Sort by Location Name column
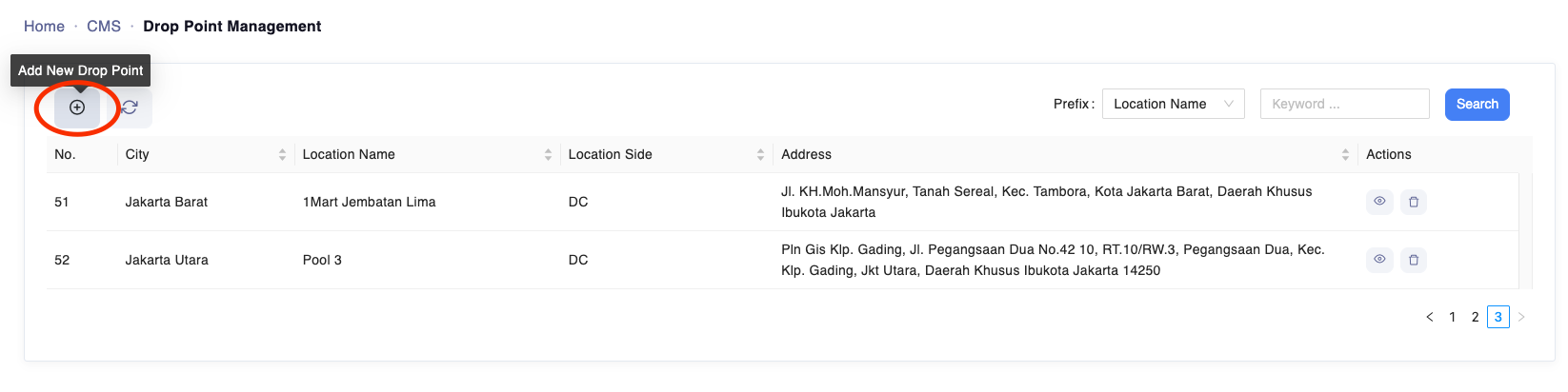This screenshot has height=392, width=1568. click(548, 154)
